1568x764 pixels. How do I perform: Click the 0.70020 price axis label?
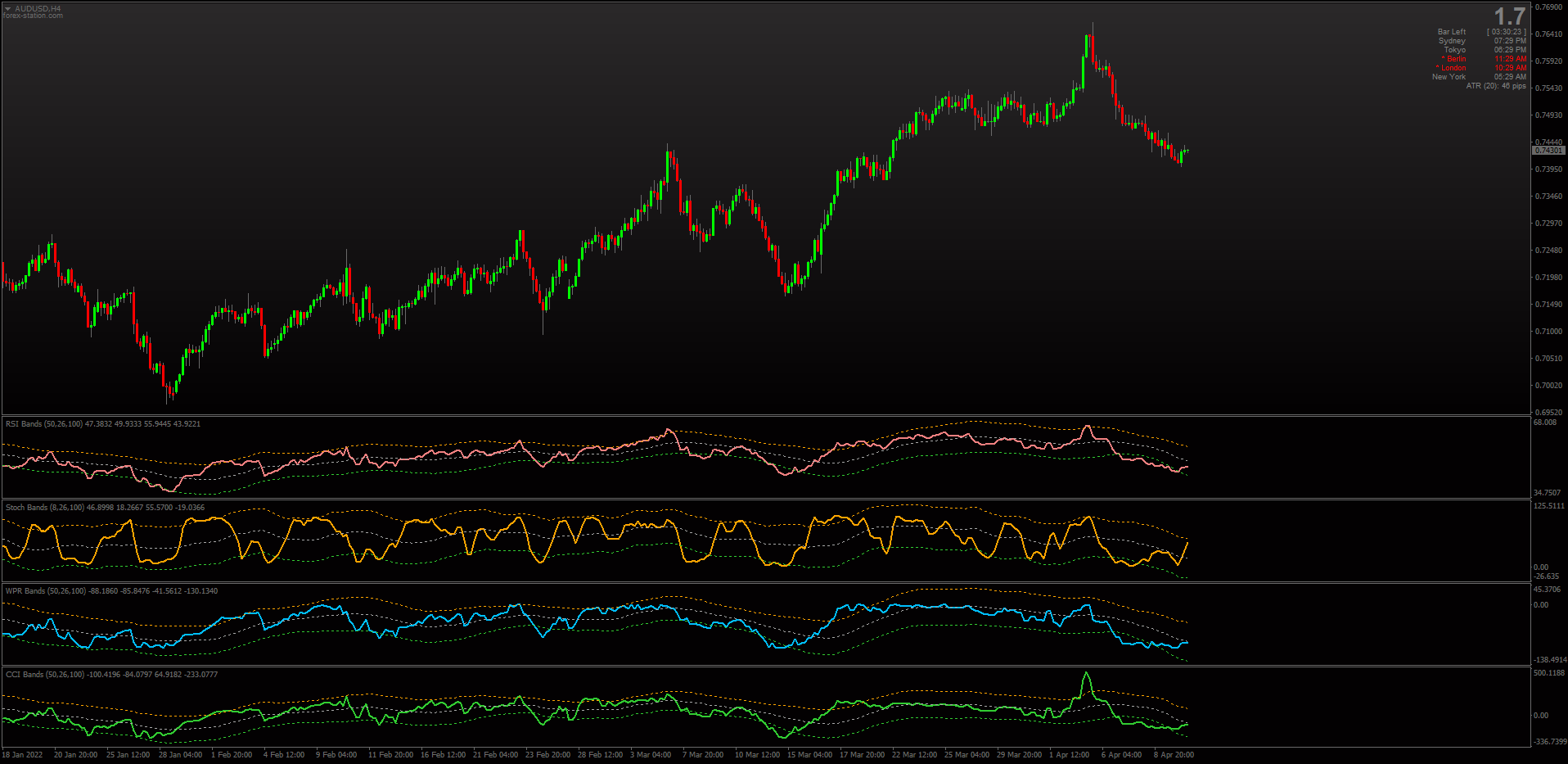pos(1548,386)
